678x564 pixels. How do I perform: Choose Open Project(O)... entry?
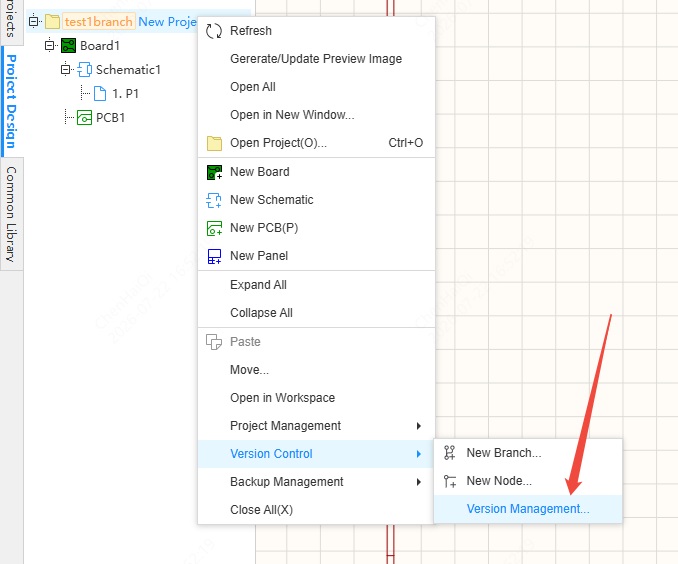point(316,143)
